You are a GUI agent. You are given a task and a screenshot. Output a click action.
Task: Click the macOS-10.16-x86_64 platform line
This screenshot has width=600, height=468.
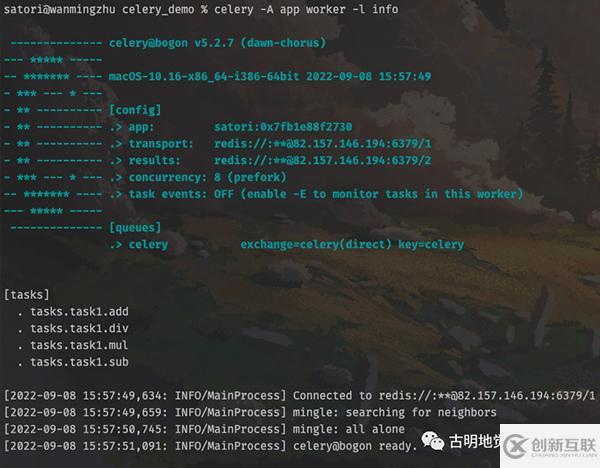[270, 76]
